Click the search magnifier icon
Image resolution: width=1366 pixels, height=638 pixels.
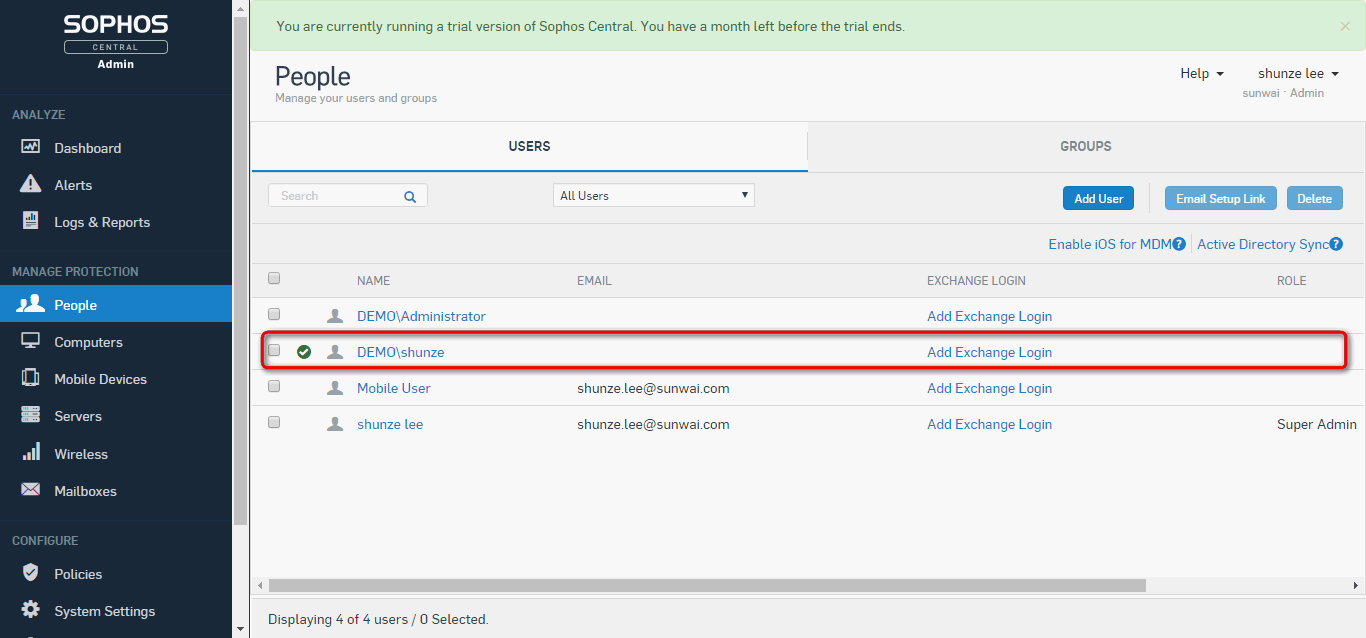click(x=410, y=197)
